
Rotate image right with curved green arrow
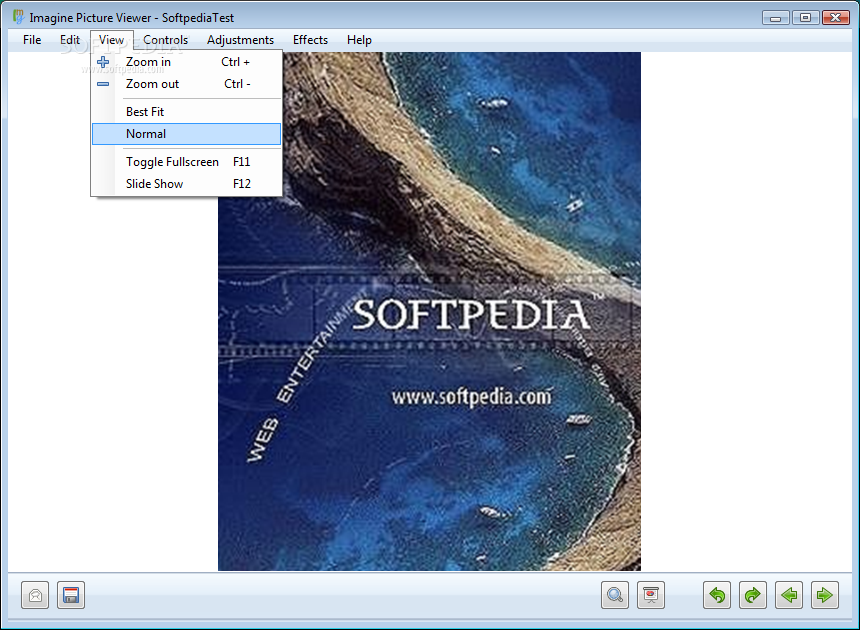[752, 595]
